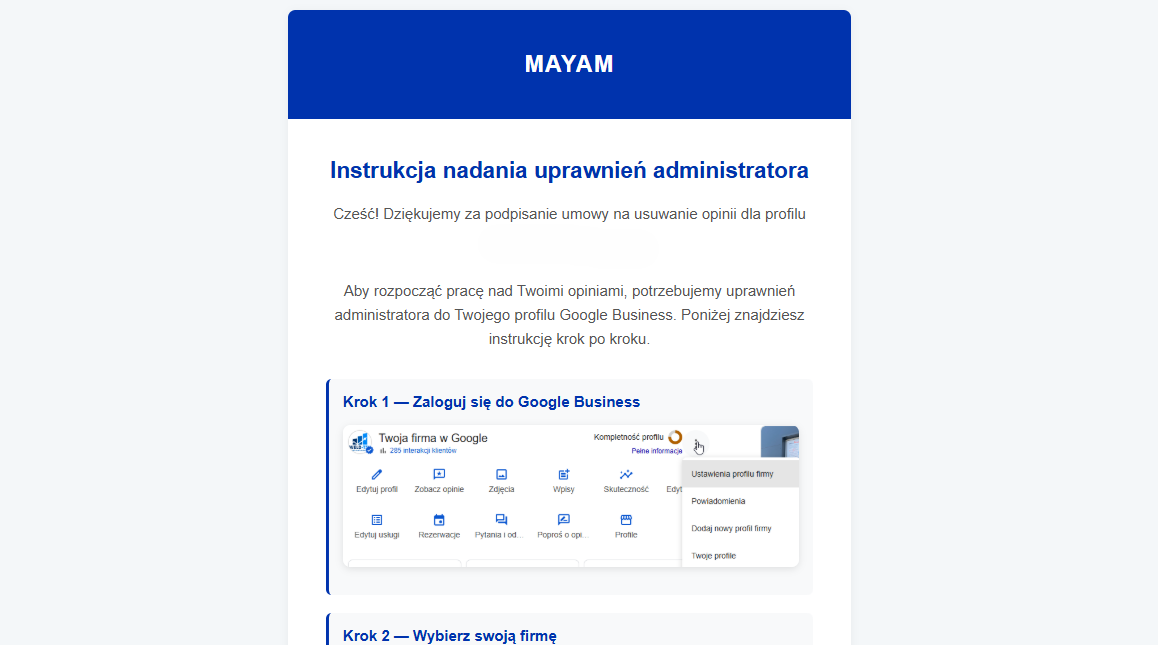
Task: Open Zobacz opinie via its icon
Action: (438, 472)
